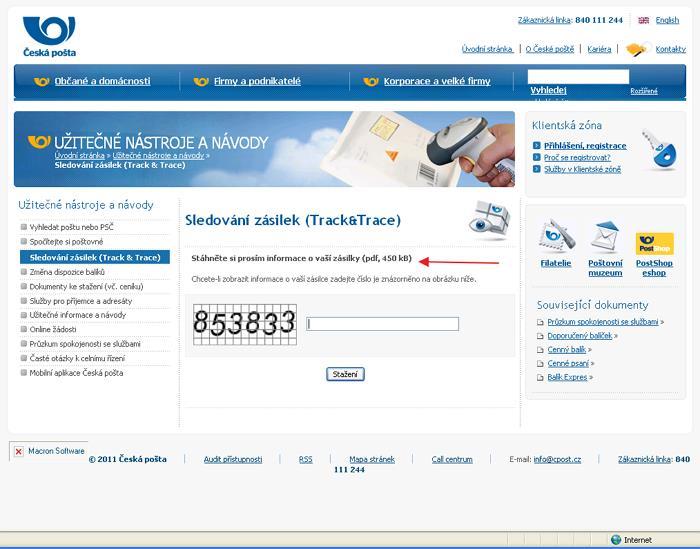The width and height of the screenshot is (700, 549).
Task: Click the Filatelie text link
Action: pyautogui.click(x=556, y=263)
